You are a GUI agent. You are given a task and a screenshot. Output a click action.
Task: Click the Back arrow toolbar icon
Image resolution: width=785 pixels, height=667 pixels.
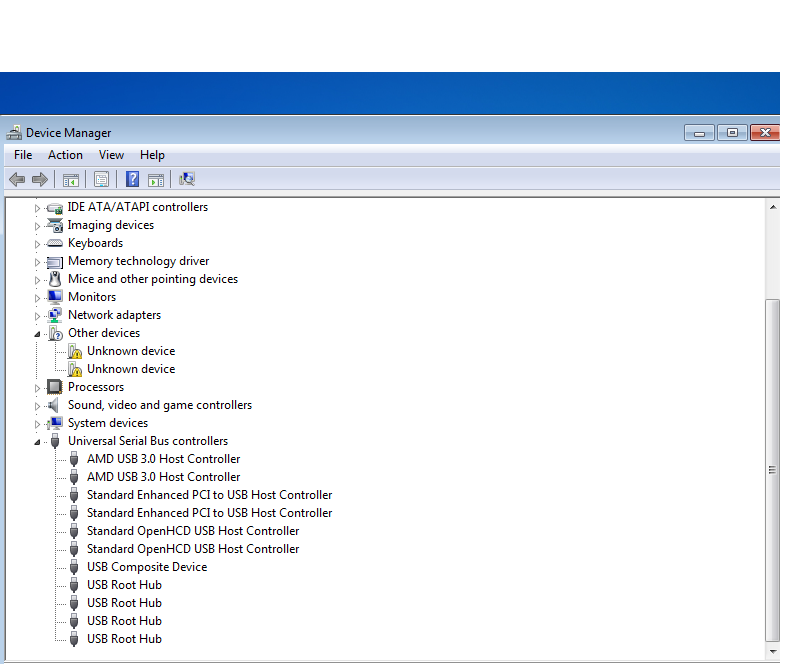click(17, 179)
